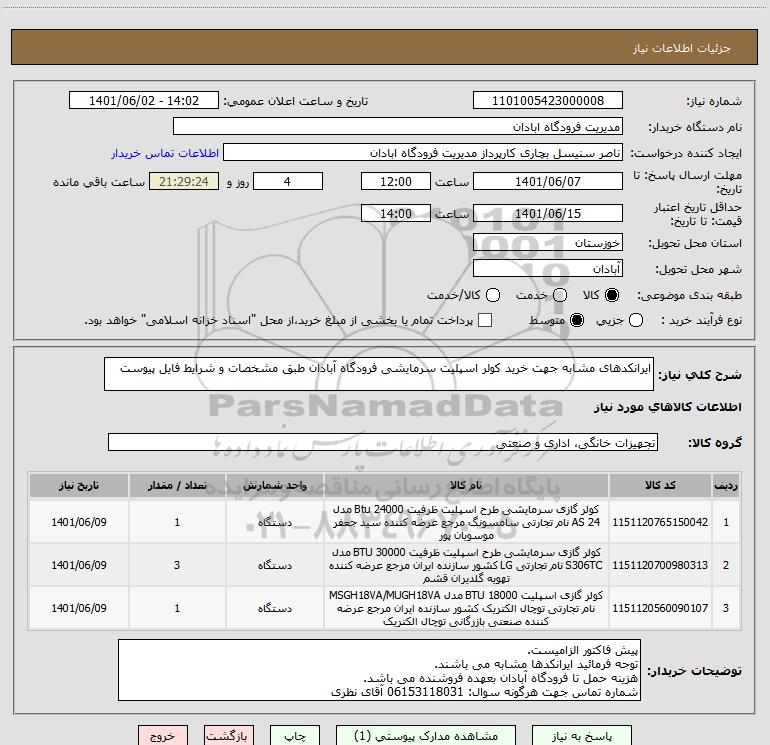Click the ردیف column header
The width and height of the screenshot is (770, 745).
pyautogui.click(x=726, y=485)
